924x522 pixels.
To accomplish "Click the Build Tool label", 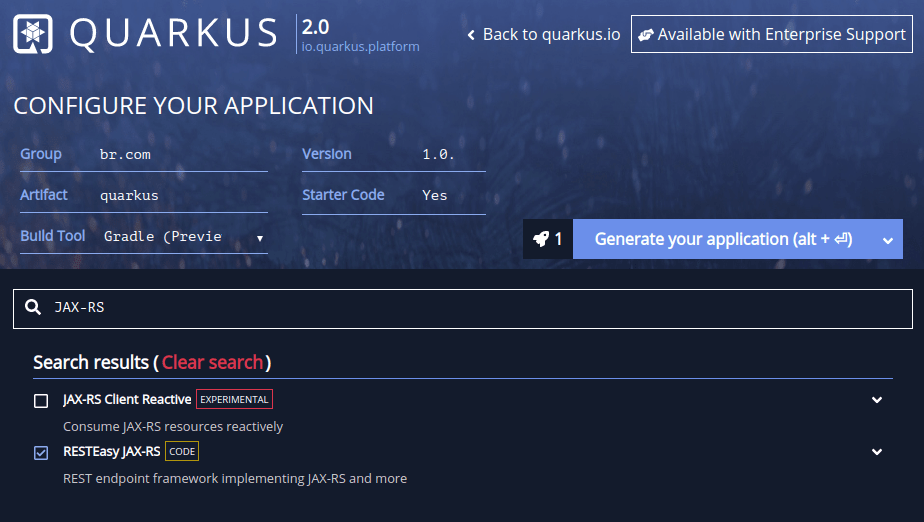I will click(x=52, y=236).
